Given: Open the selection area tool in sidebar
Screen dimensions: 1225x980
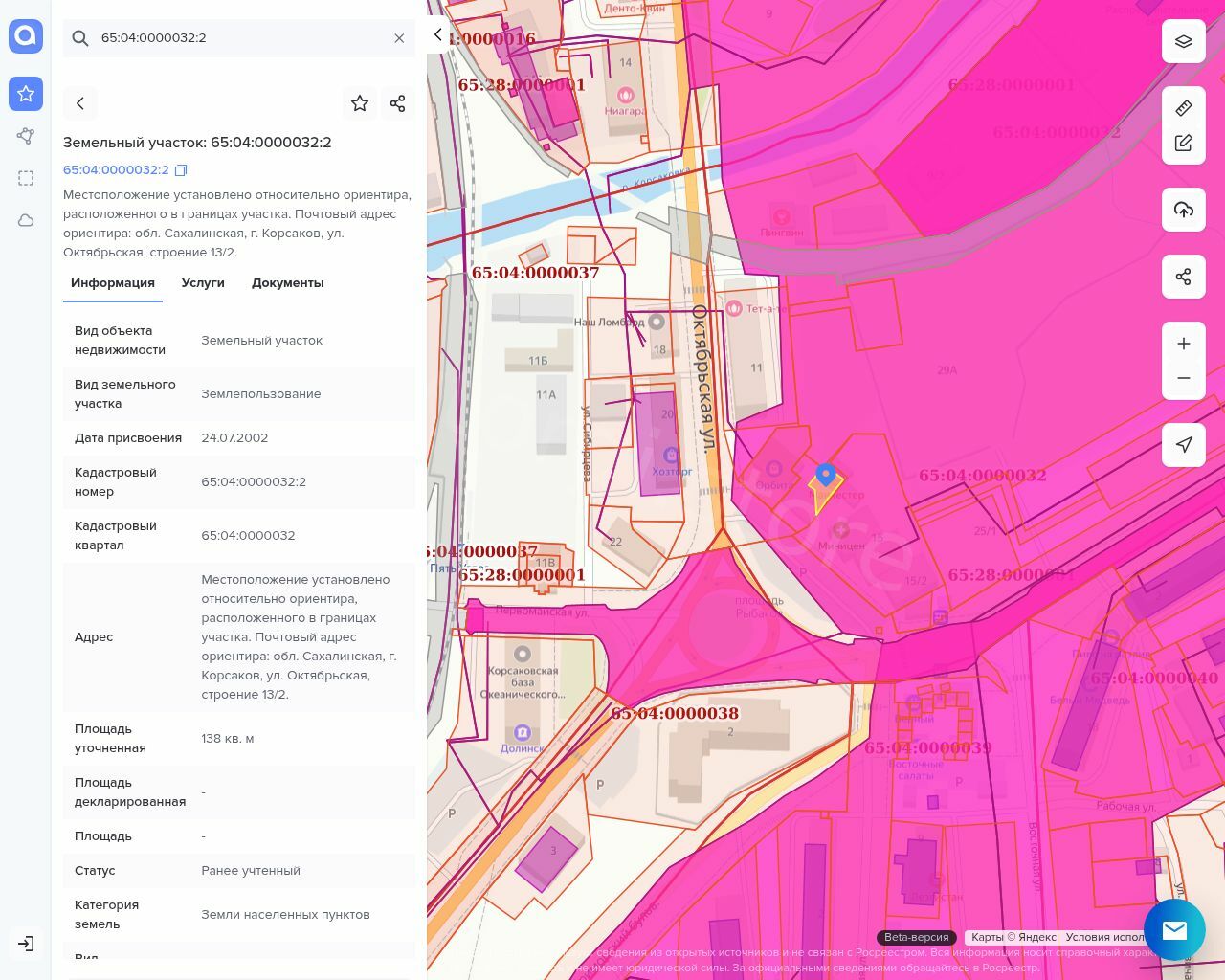Looking at the screenshot, I should (x=26, y=178).
